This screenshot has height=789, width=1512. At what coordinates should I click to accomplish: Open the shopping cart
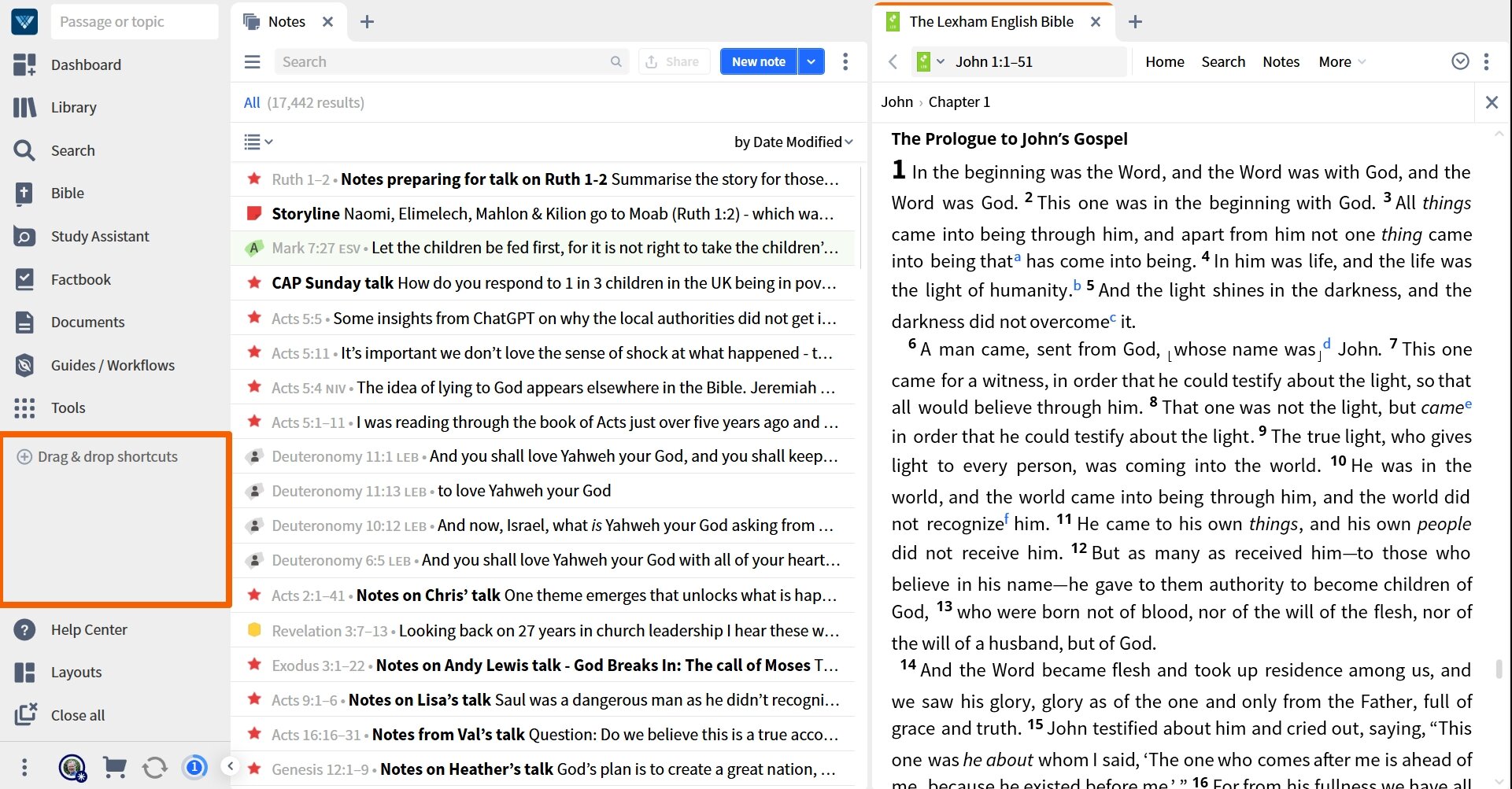click(115, 767)
